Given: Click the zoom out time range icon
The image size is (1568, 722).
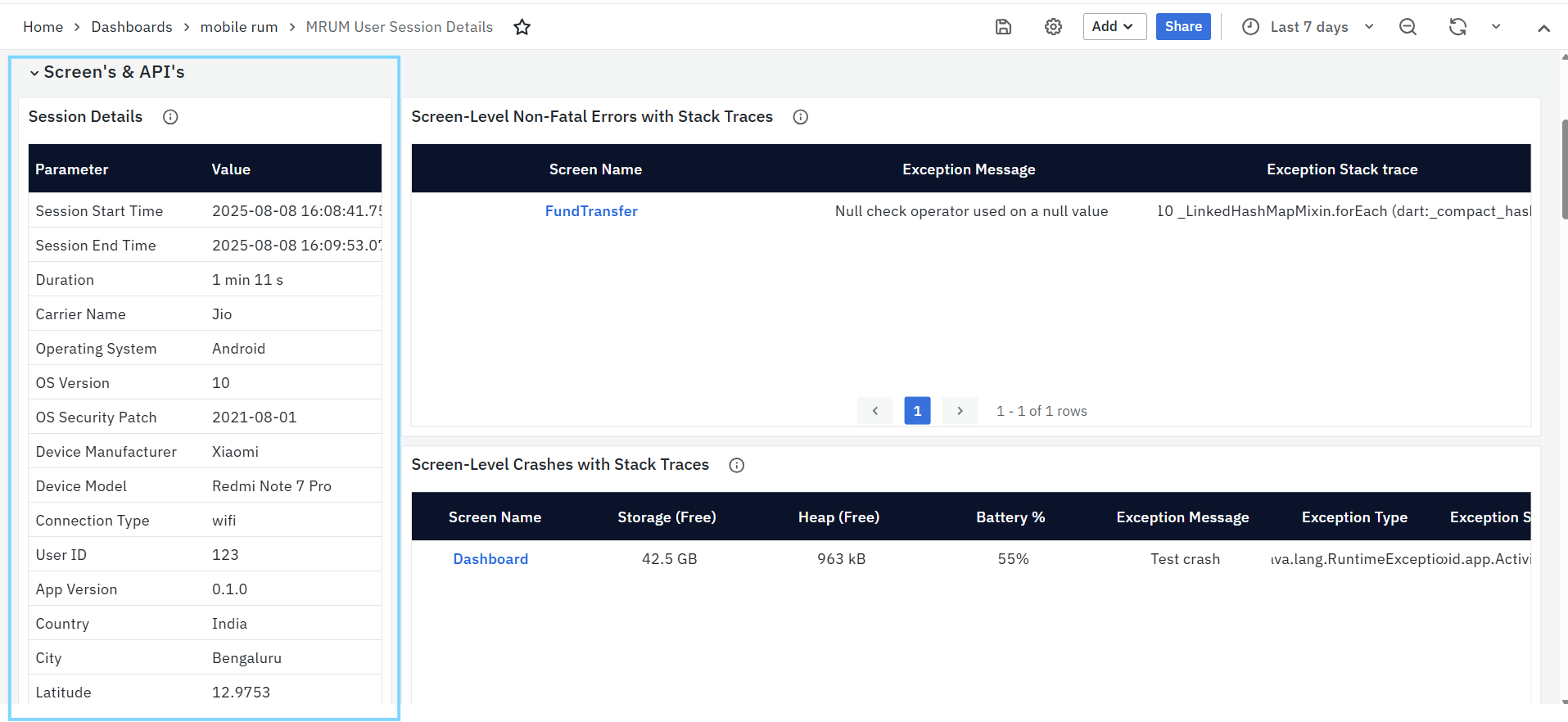Looking at the screenshot, I should tap(1408, 27).
